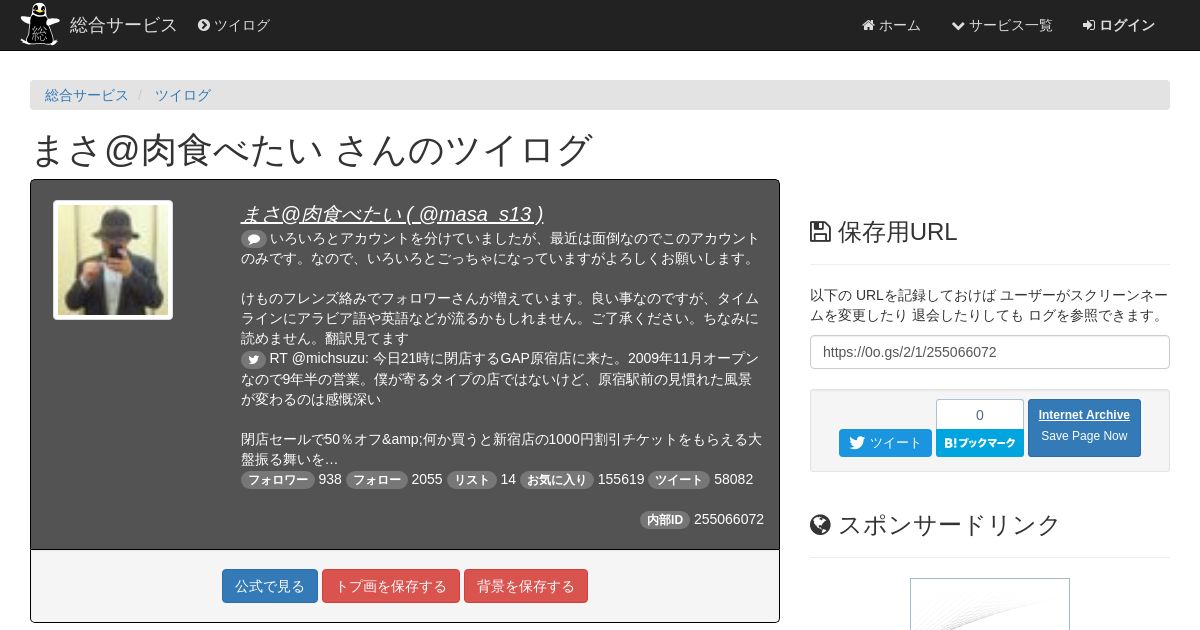Click the フォロー badge label
Viewport: 1200px width, 630px height.
[377, 480]
